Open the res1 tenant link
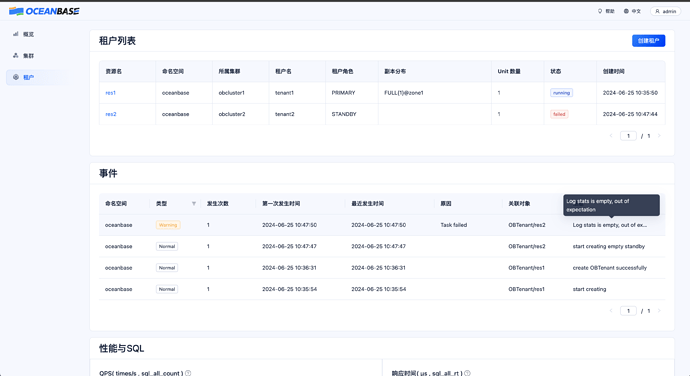The image size is (690, 376). (110, 93)
